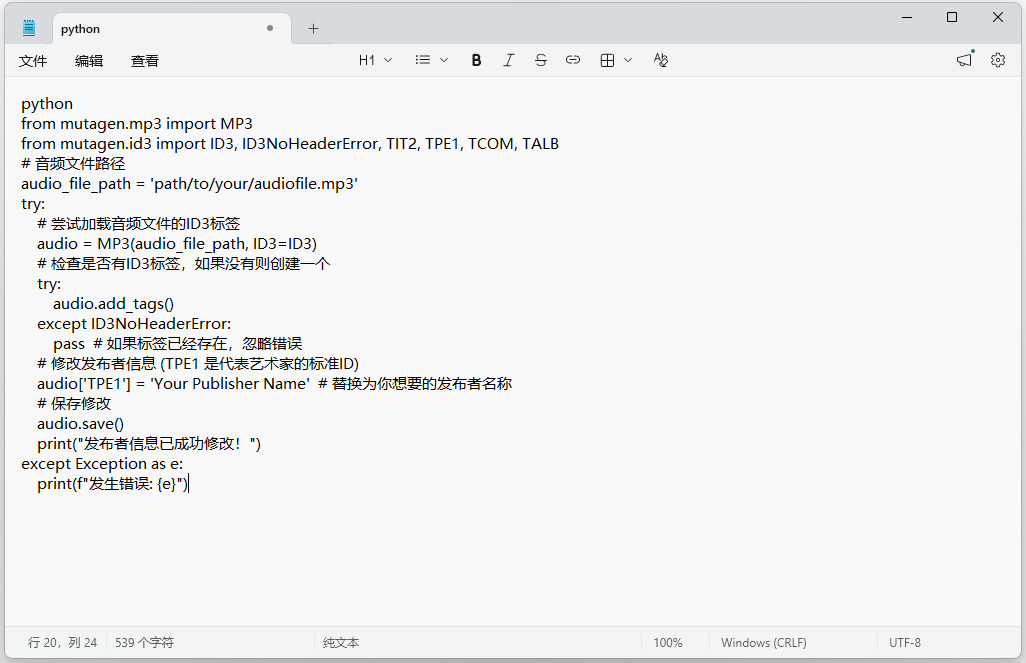Open the H1 heading dropdown
The image size is (1026, 663).
pos(376,60)
